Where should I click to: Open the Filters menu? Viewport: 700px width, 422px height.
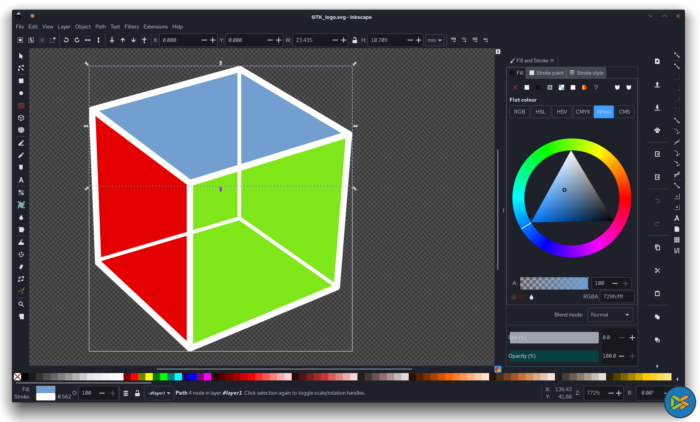click(131, 26)
